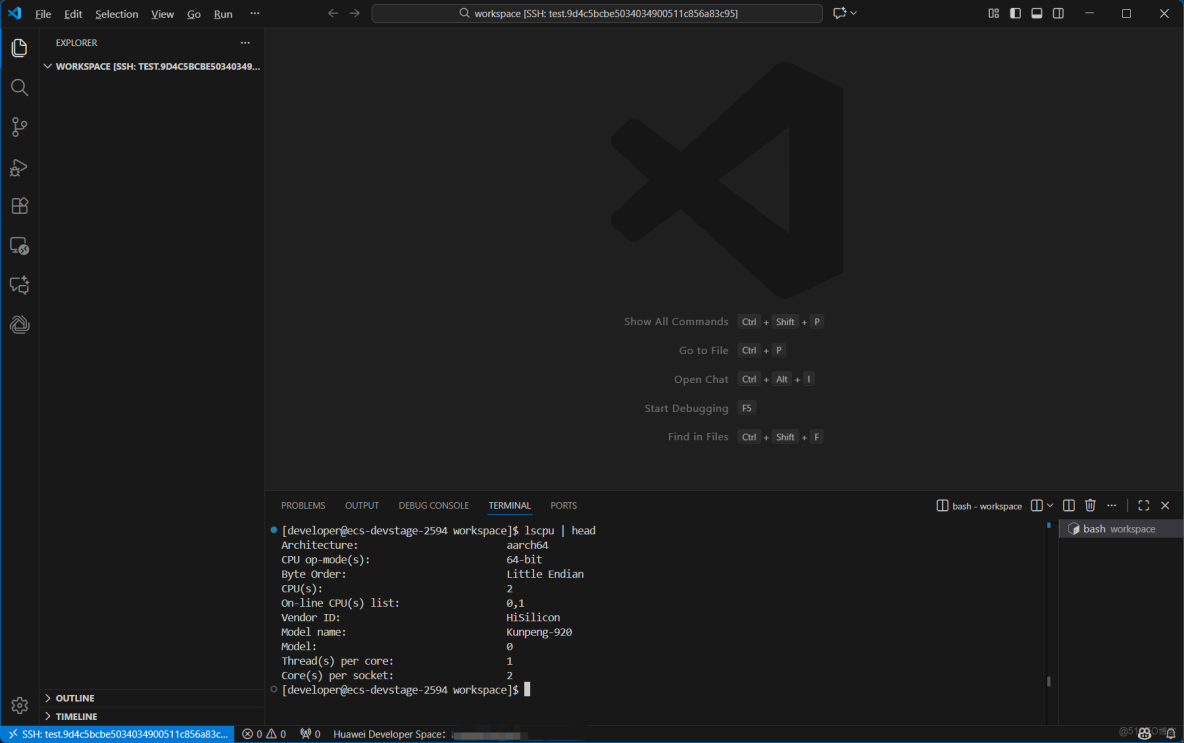Open Explorer views and more actions ellipsis
Image resolution: width=1184 pixels, height=743 pixels.
(245, 43)
